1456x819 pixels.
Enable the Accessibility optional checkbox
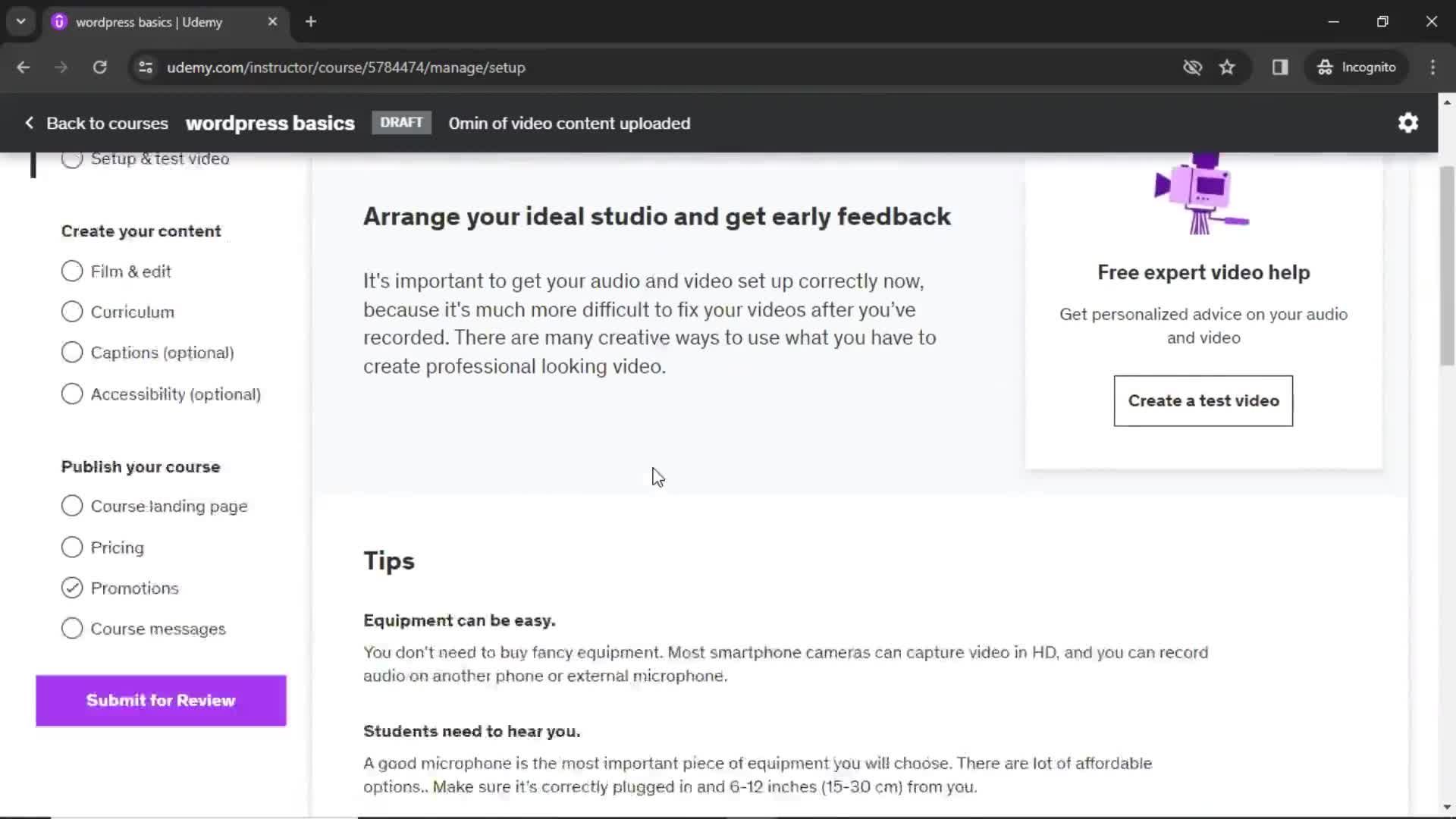(71, 393)
